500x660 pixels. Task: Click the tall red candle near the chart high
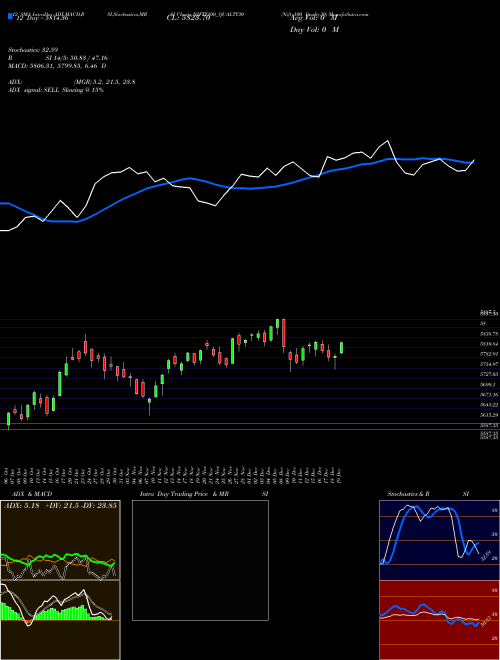tap(284, 333)
